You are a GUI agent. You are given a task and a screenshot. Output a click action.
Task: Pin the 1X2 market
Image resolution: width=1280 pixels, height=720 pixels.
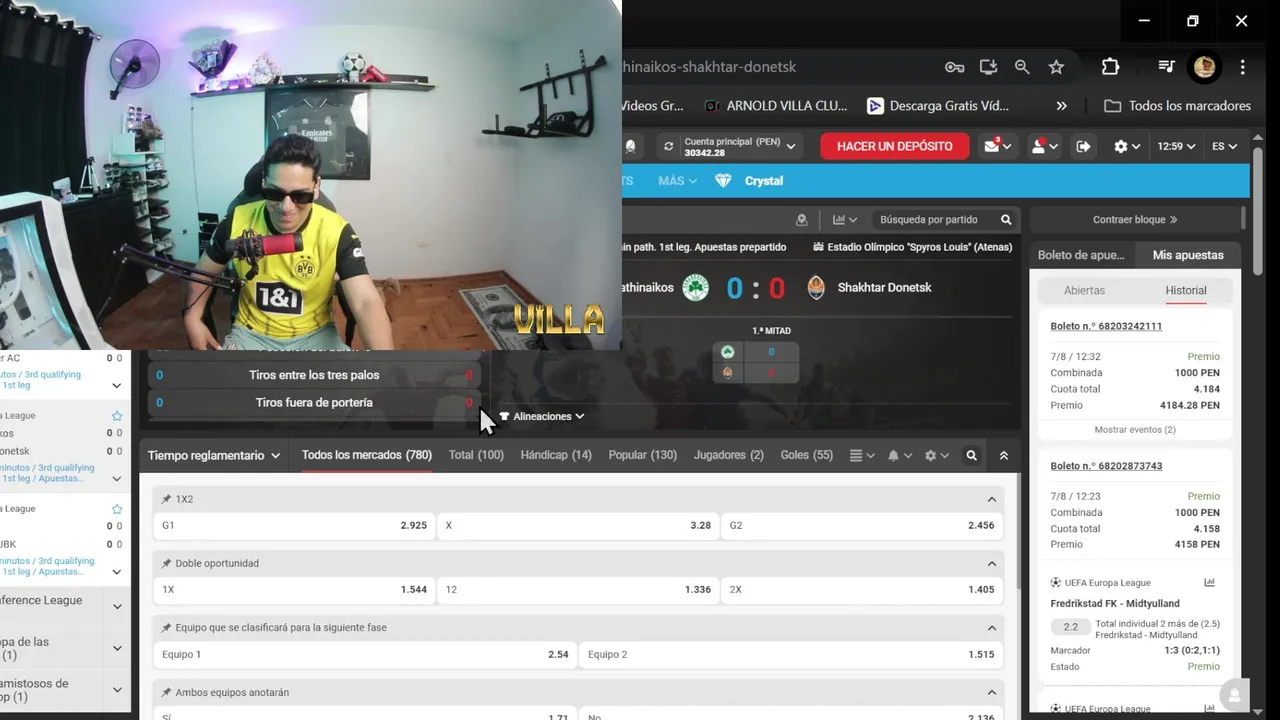tap(166, 499)
